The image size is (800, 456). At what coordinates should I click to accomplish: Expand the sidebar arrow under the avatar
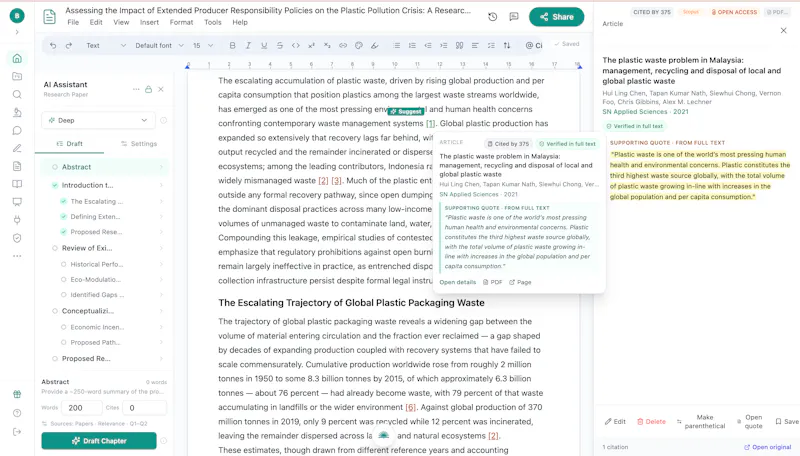pos(17,32)
